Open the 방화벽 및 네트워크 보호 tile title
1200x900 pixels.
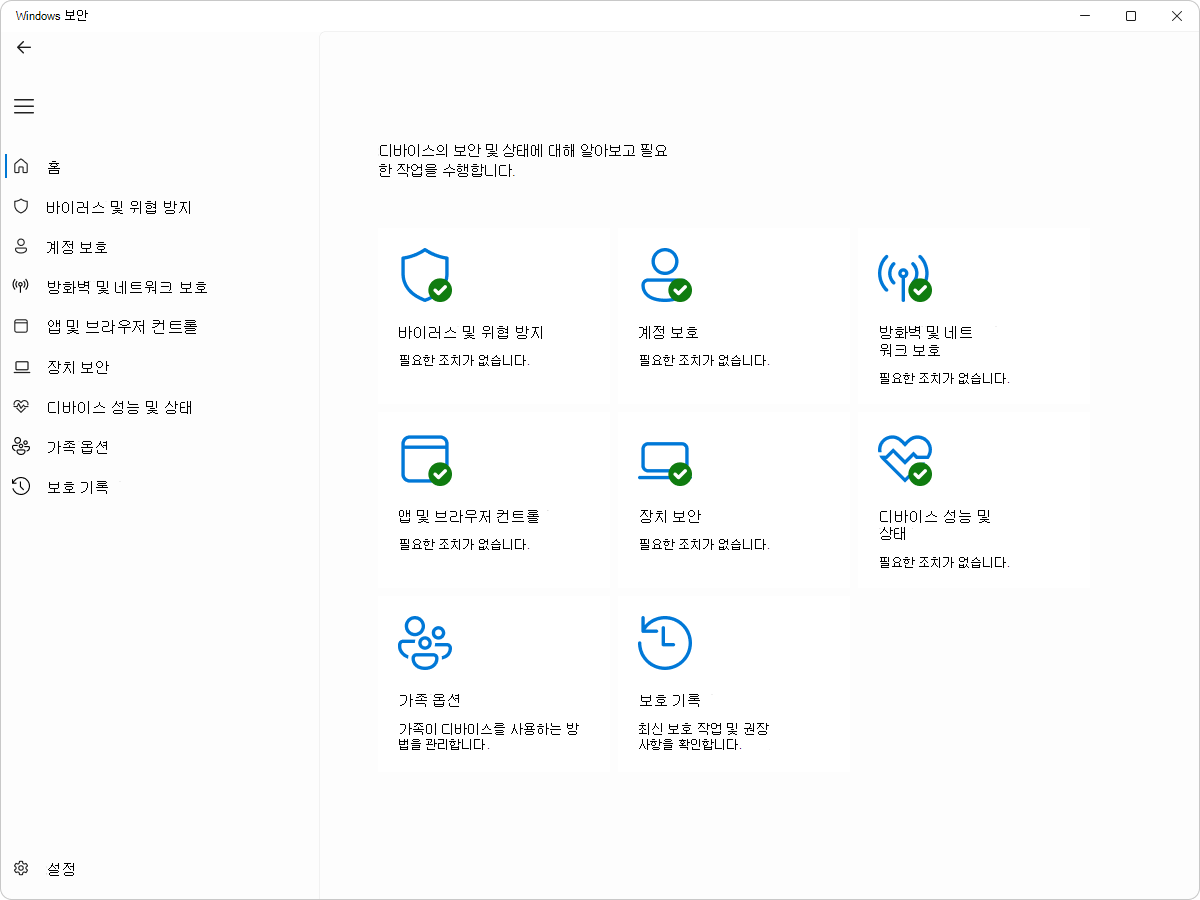click(x=926, y=342)
